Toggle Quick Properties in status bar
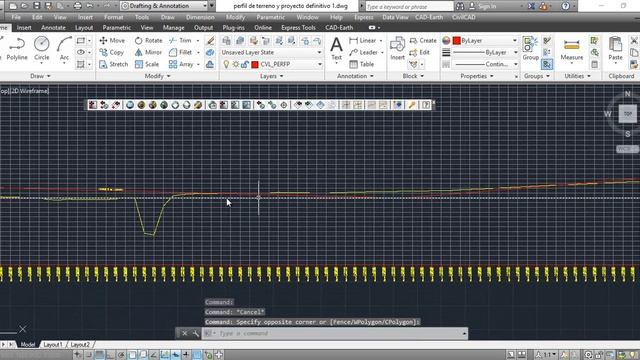 point(208,355)
